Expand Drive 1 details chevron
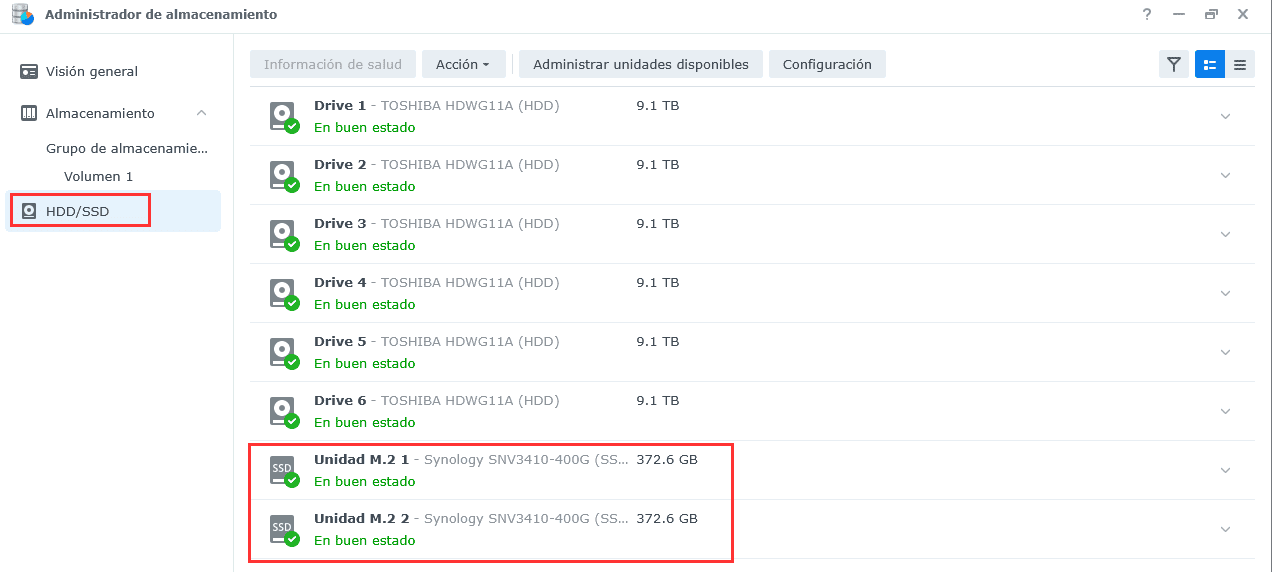The width and height of the screenshot is (1272, 572). tap(1225, 116)
